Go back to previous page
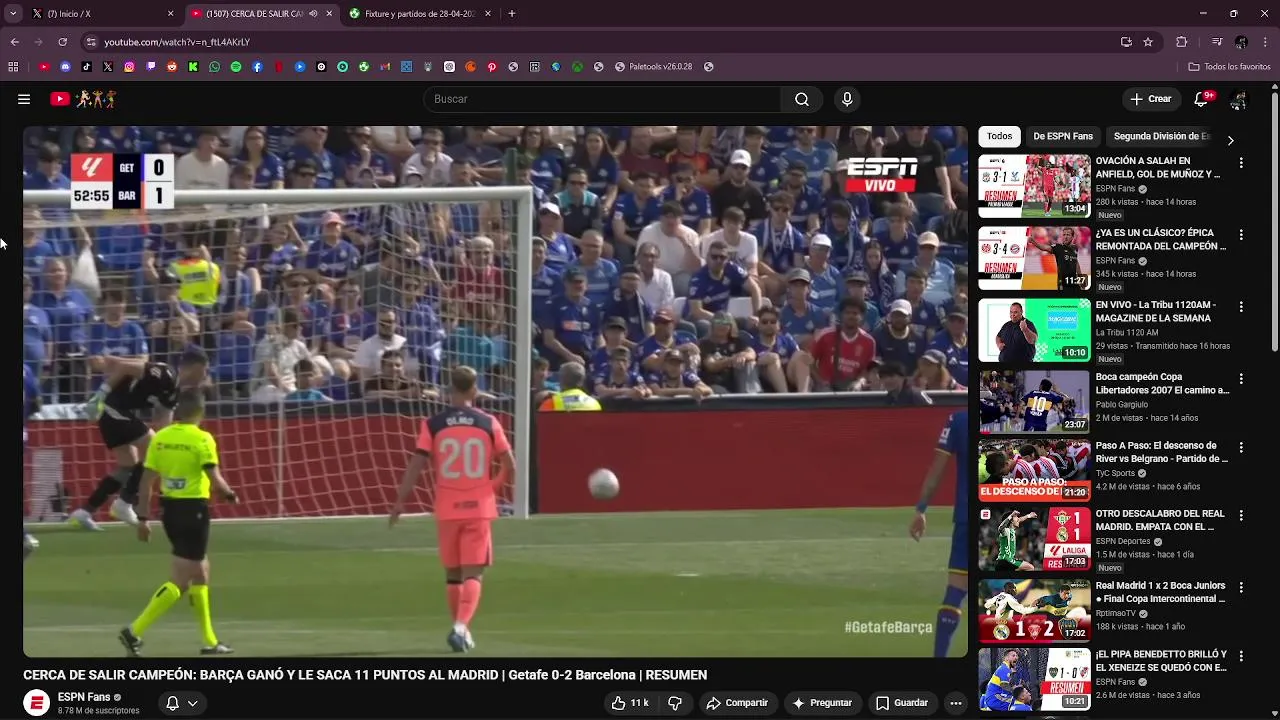 pos(15,42)
